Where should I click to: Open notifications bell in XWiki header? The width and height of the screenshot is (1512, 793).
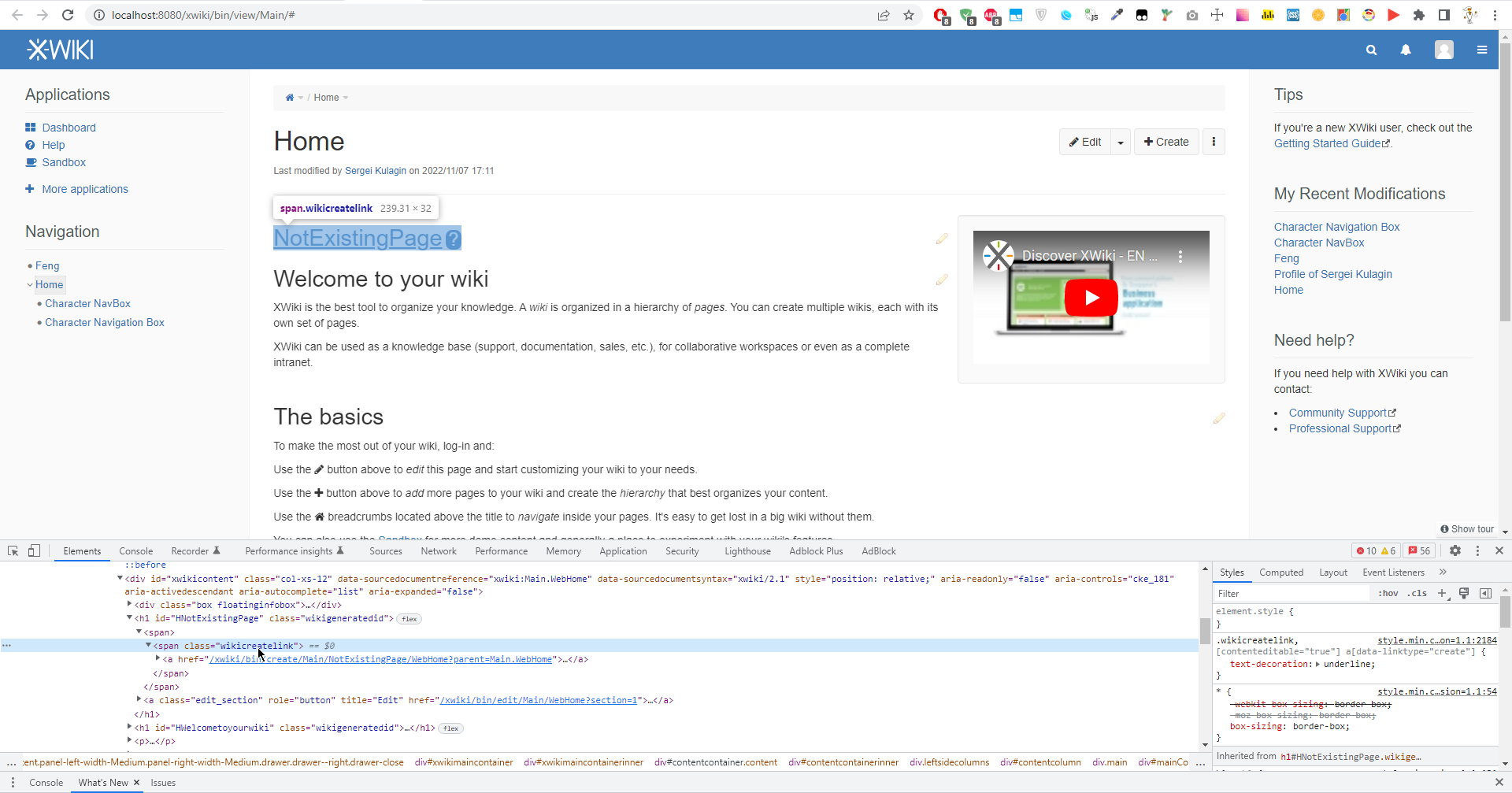(x=1406, y=50)
